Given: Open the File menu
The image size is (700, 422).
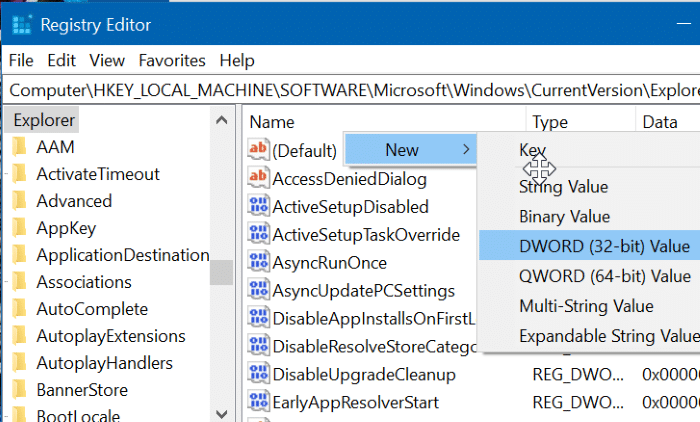Looking at the screenshot, I should 21,60.
